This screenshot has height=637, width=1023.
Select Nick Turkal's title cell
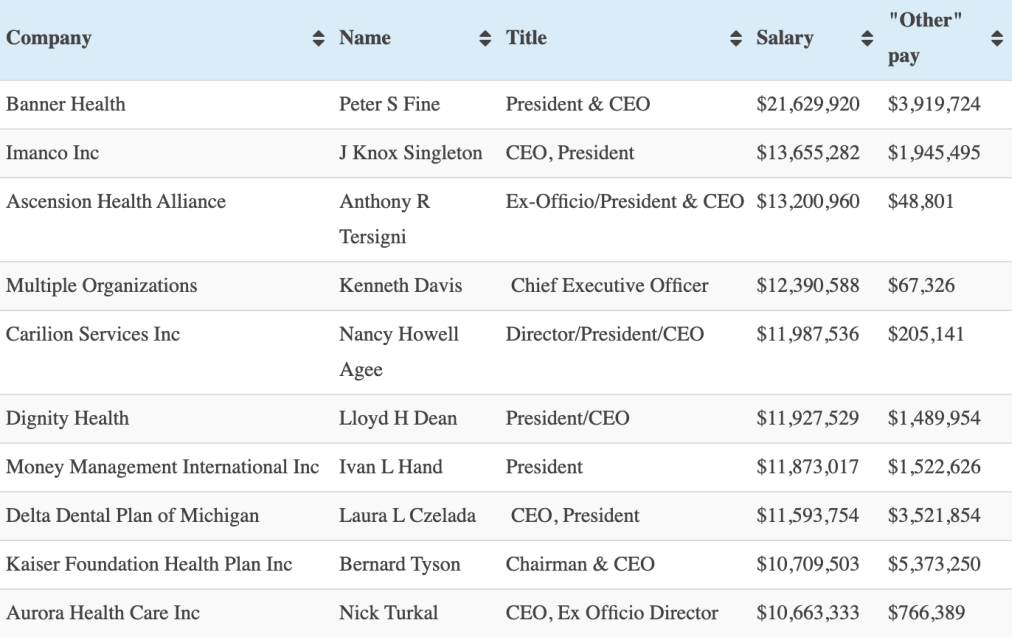pos(611,613)
